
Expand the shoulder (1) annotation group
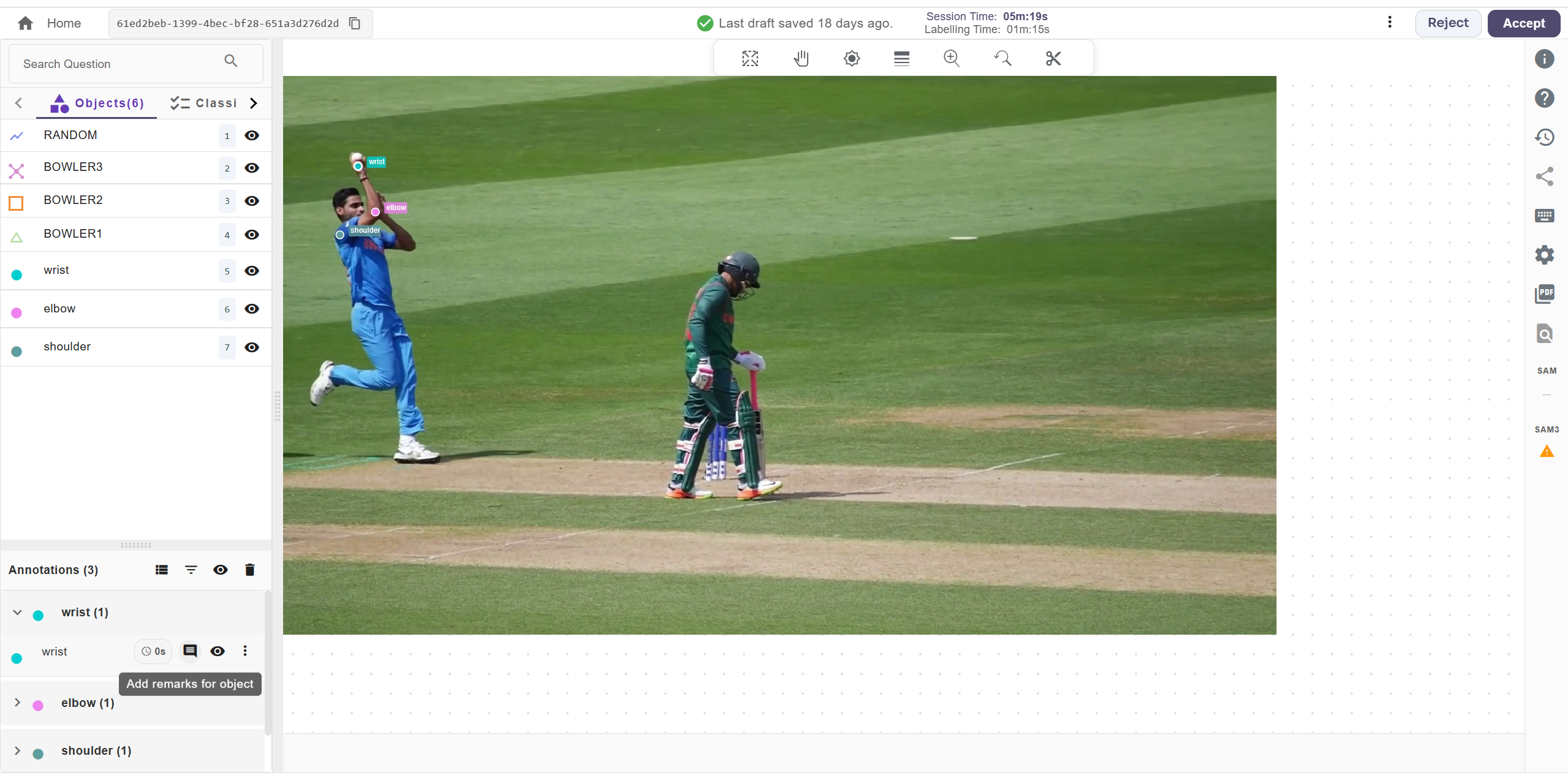pos(18,751)
